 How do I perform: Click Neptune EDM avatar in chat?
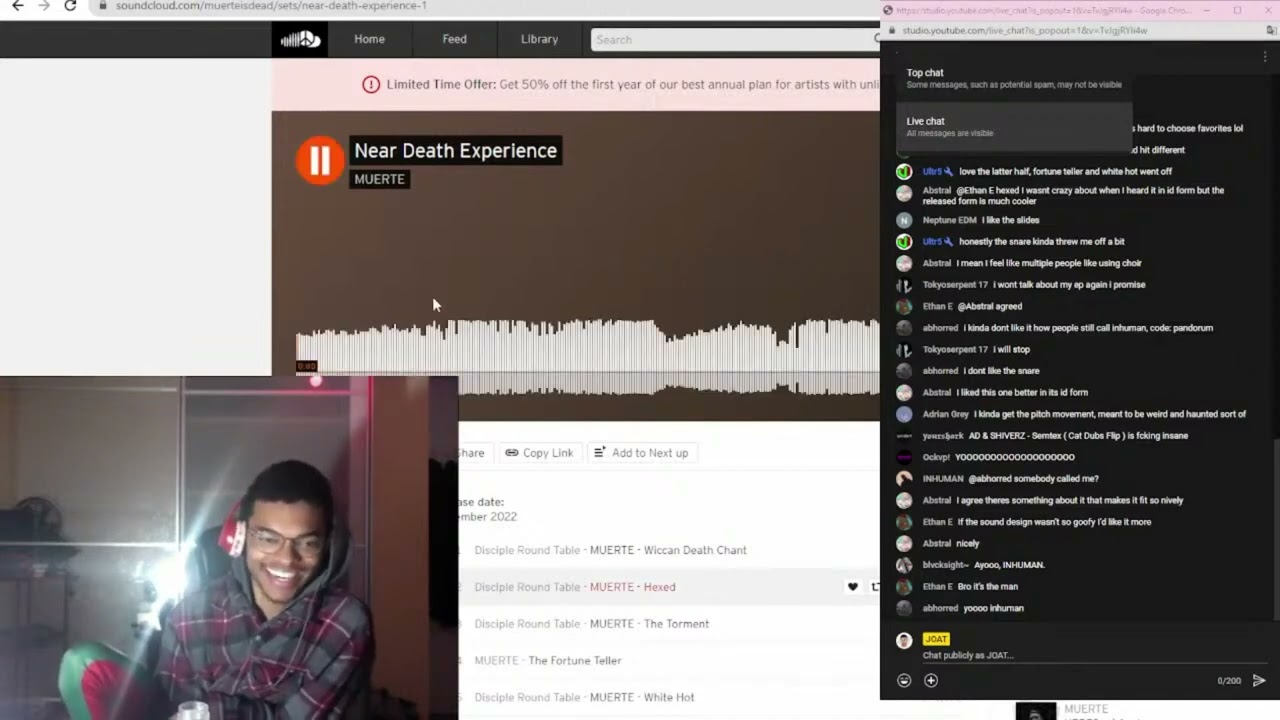coord(904,220)
